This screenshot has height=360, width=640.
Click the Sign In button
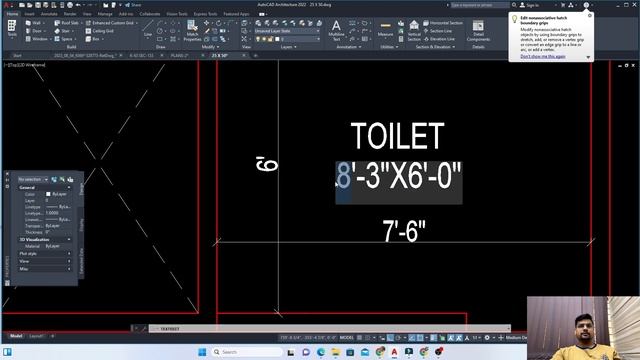[529, 5]
